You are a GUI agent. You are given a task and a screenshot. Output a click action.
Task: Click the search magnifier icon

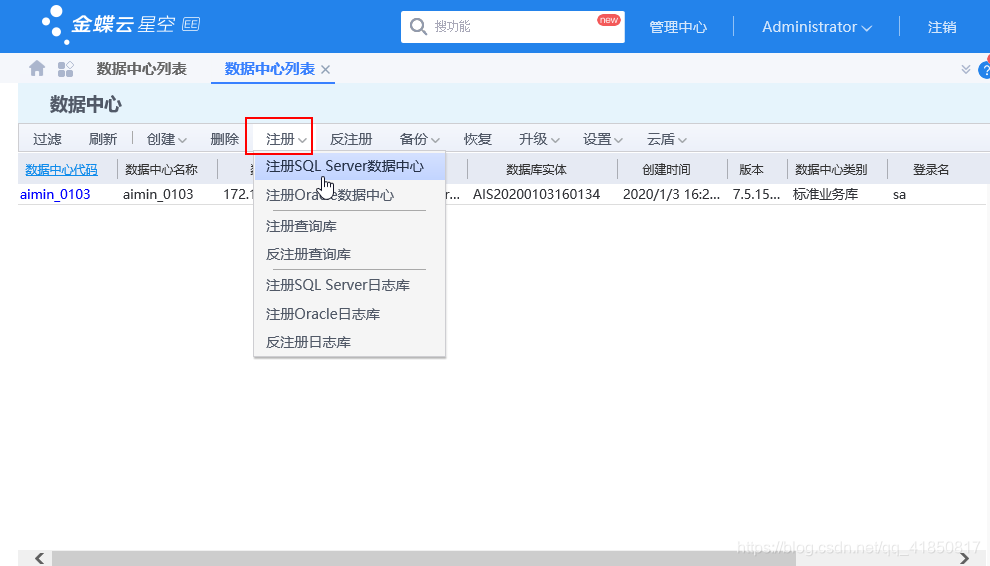pos(418,27)
